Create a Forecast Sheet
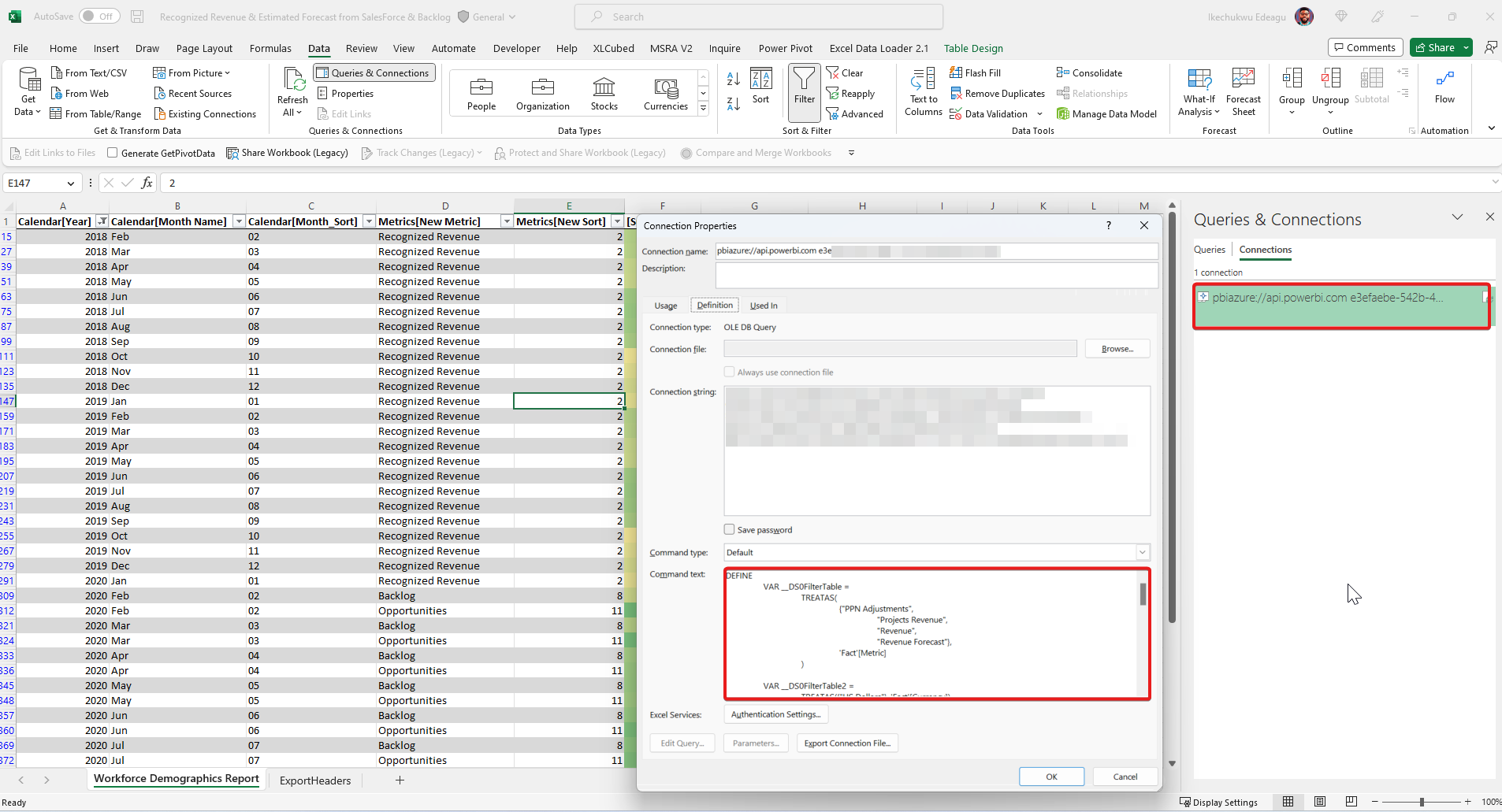Image resolution: width=1502 pixels, height=812 pixels. click(x=1243, y=93)
